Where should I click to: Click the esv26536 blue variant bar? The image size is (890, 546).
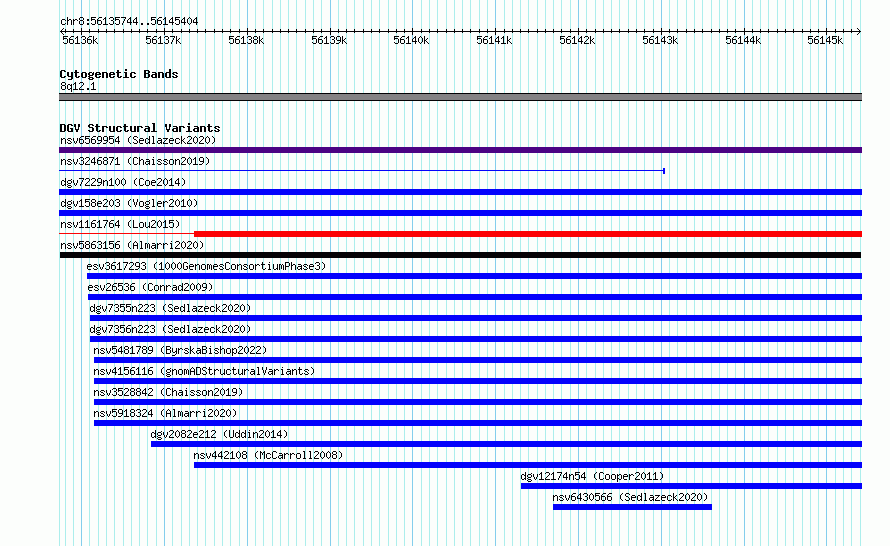click(475, 297)
